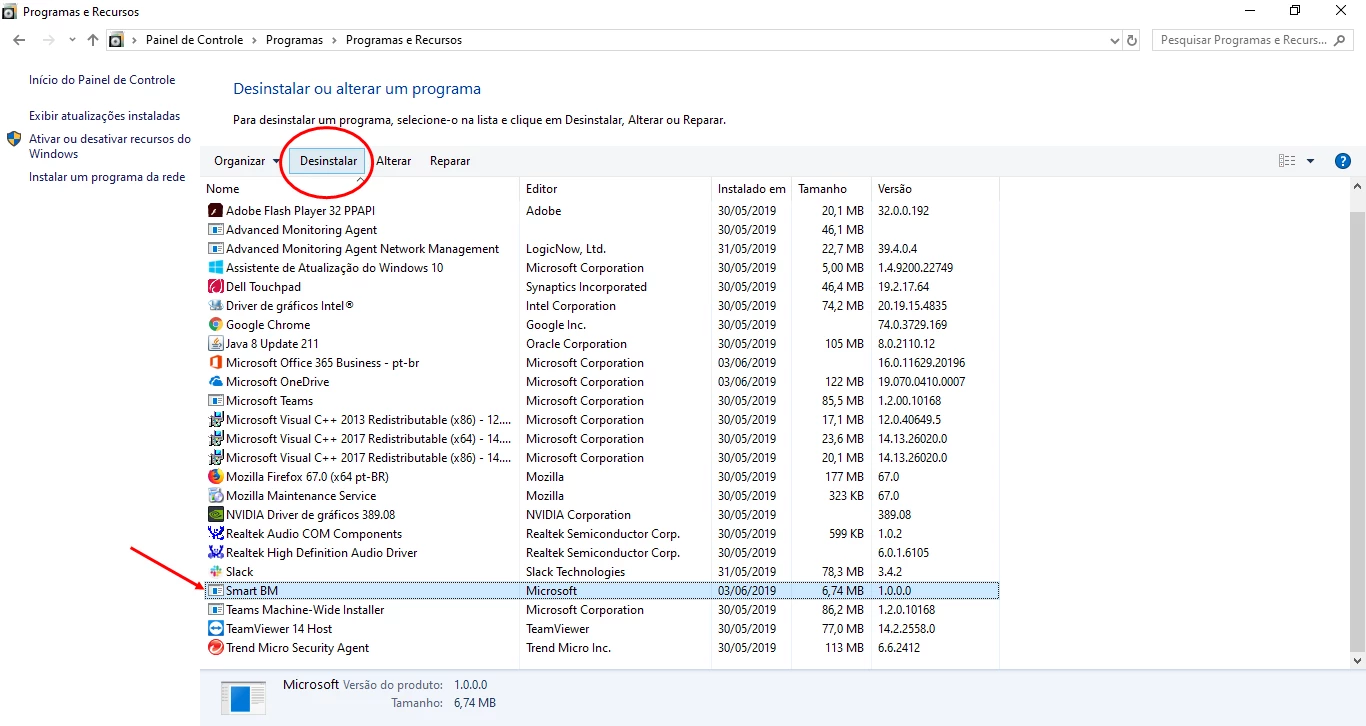
Task: Open Início do Painel de Controle link
Action: click(x=102, y=80)
